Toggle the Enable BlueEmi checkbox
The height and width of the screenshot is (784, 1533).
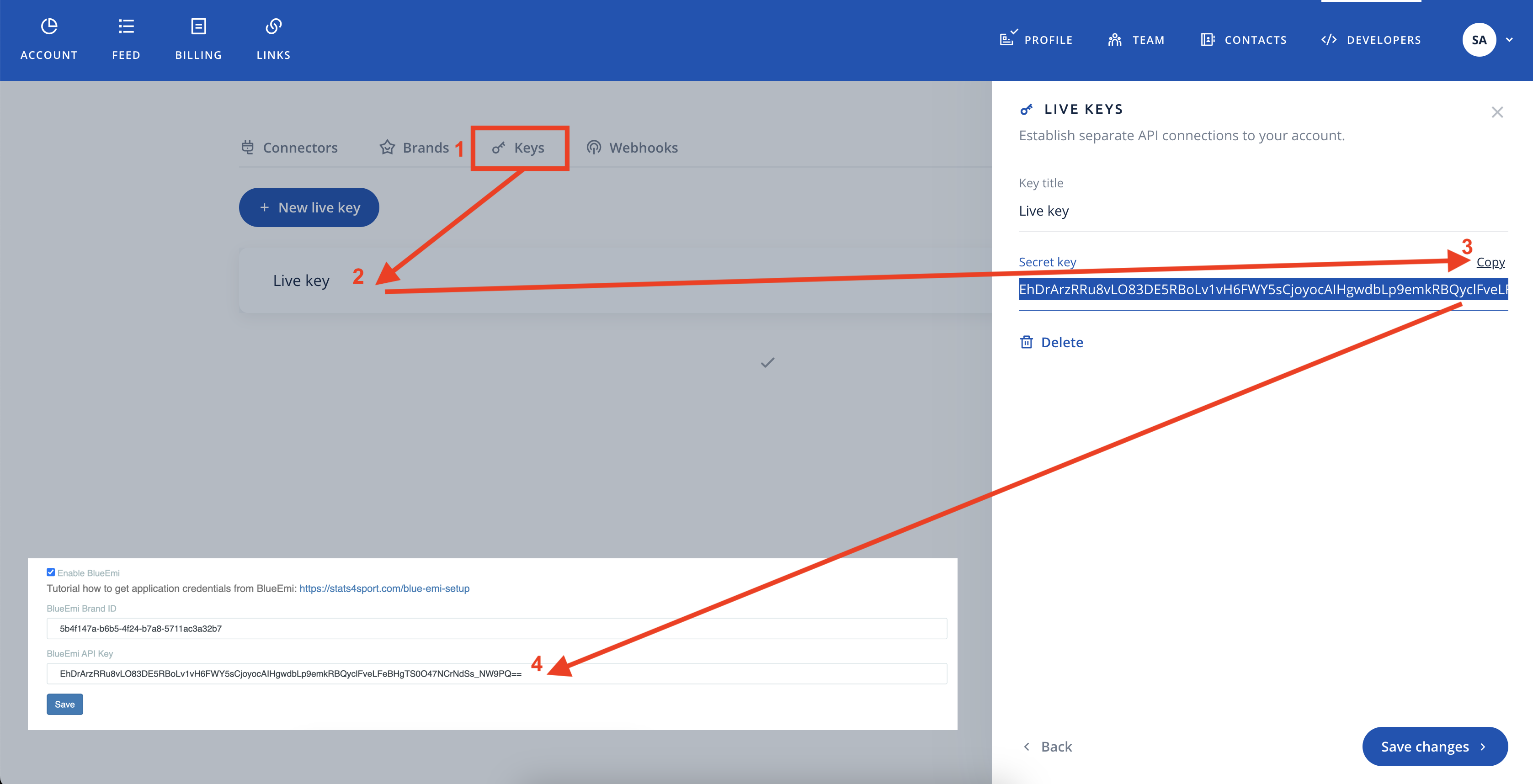coord(51,572)
